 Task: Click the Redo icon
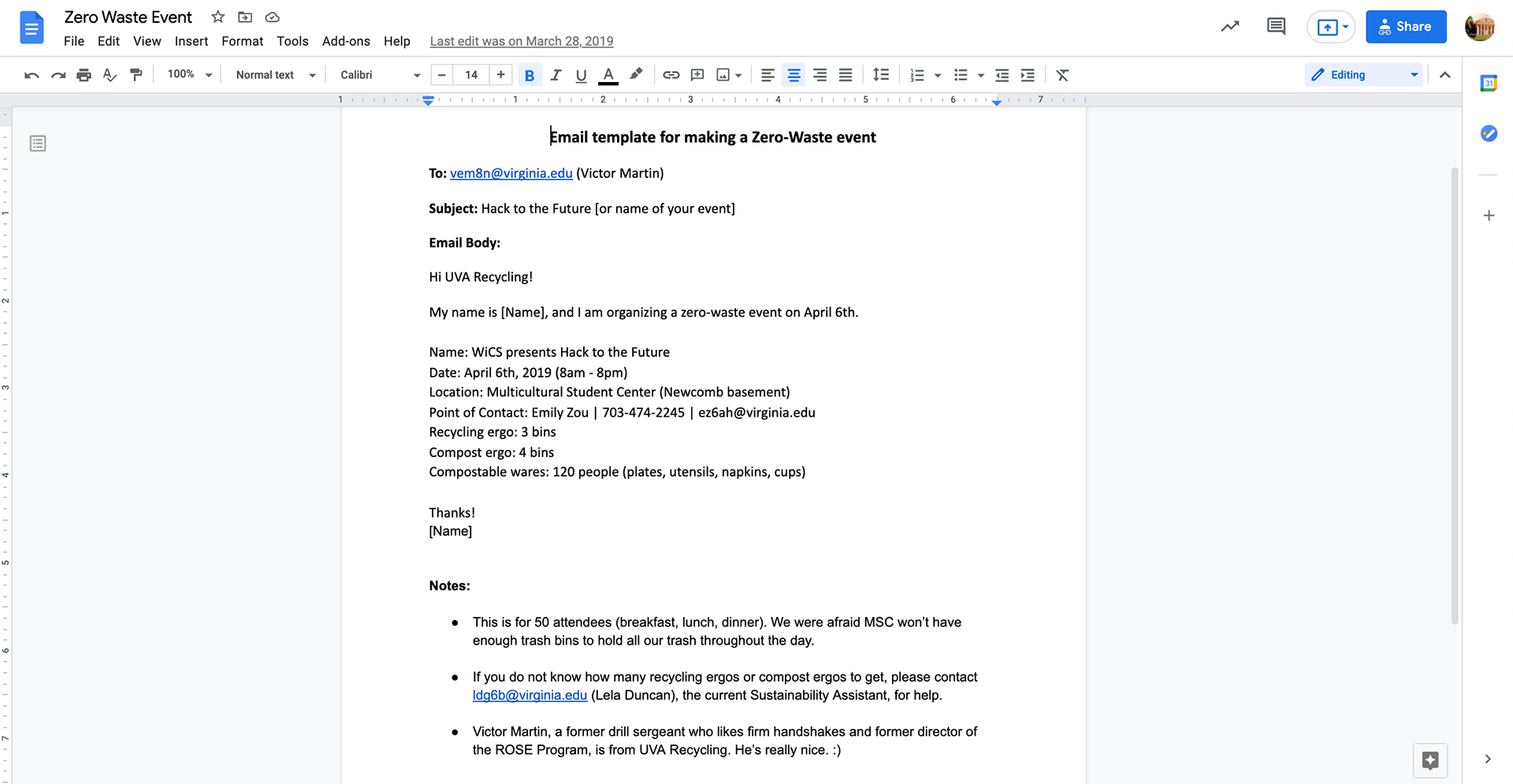click(58, 75)
